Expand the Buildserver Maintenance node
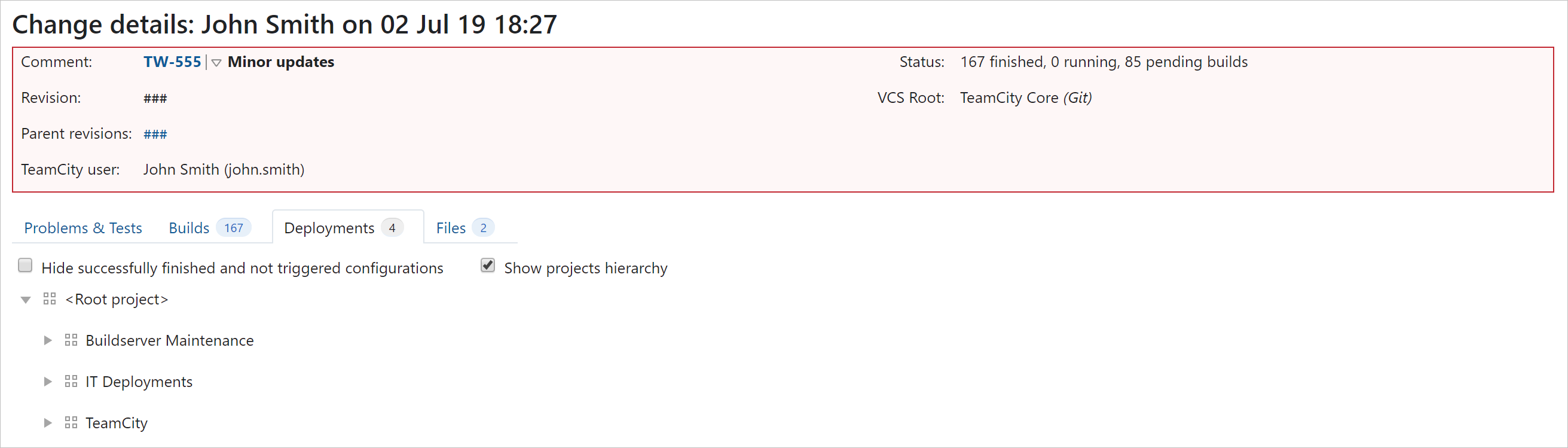 click(47, 340)
